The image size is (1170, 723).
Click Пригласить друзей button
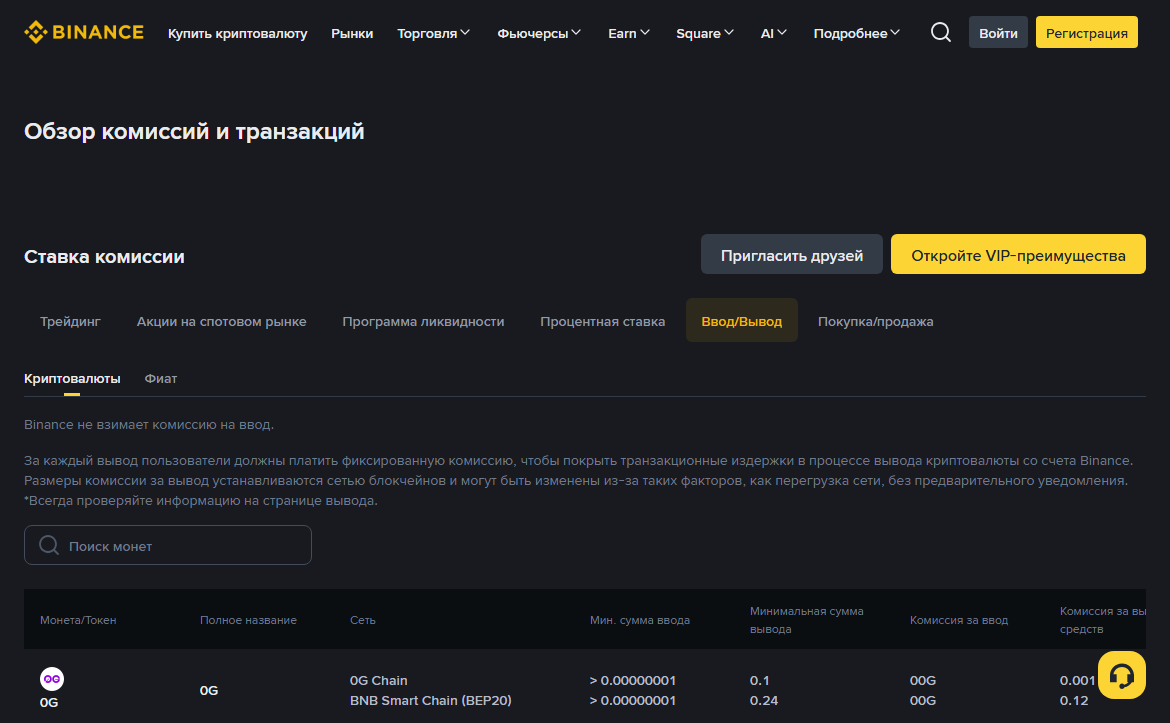792,254
